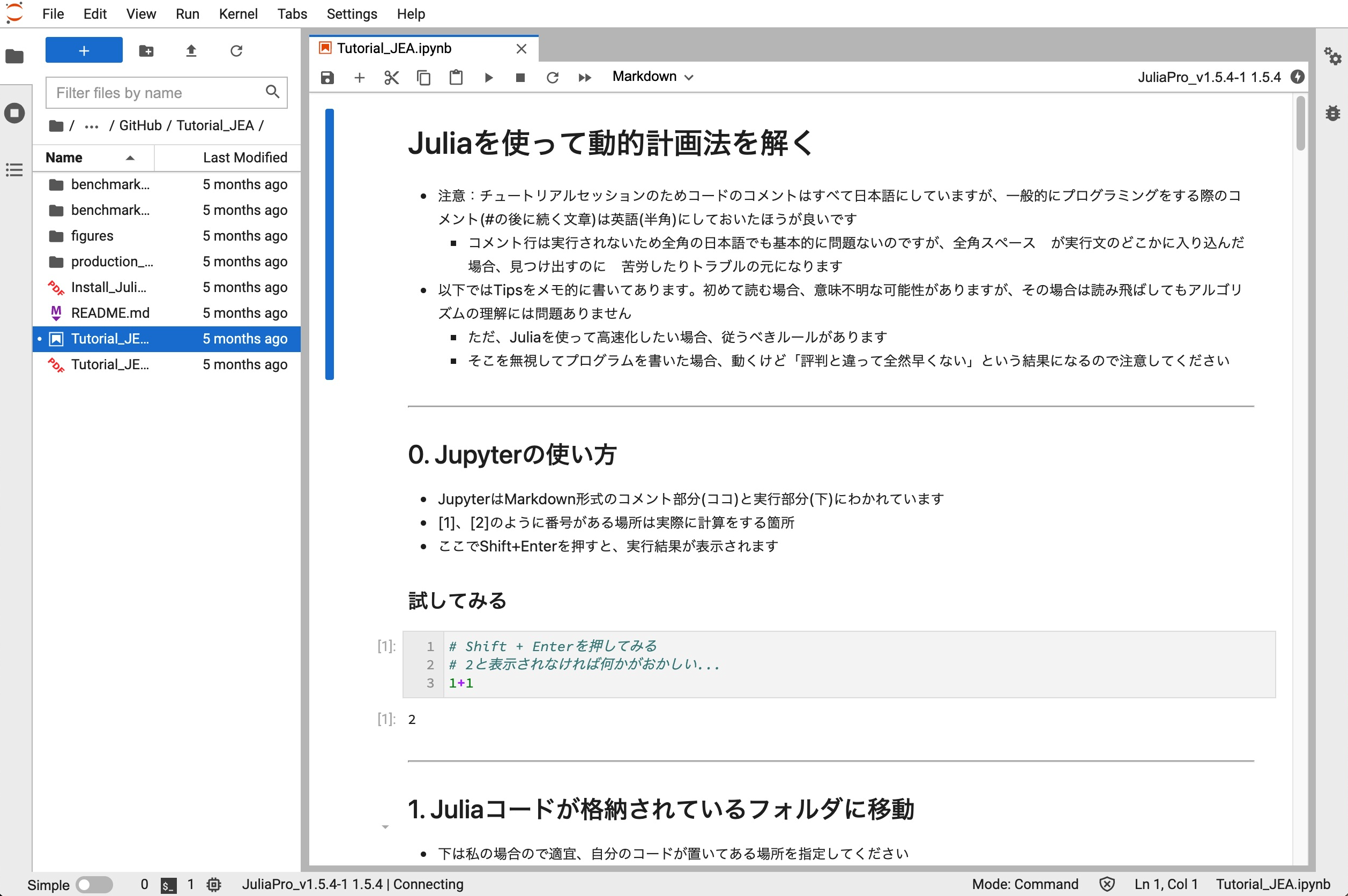Click the New Launcher plus button

[84, 50]
